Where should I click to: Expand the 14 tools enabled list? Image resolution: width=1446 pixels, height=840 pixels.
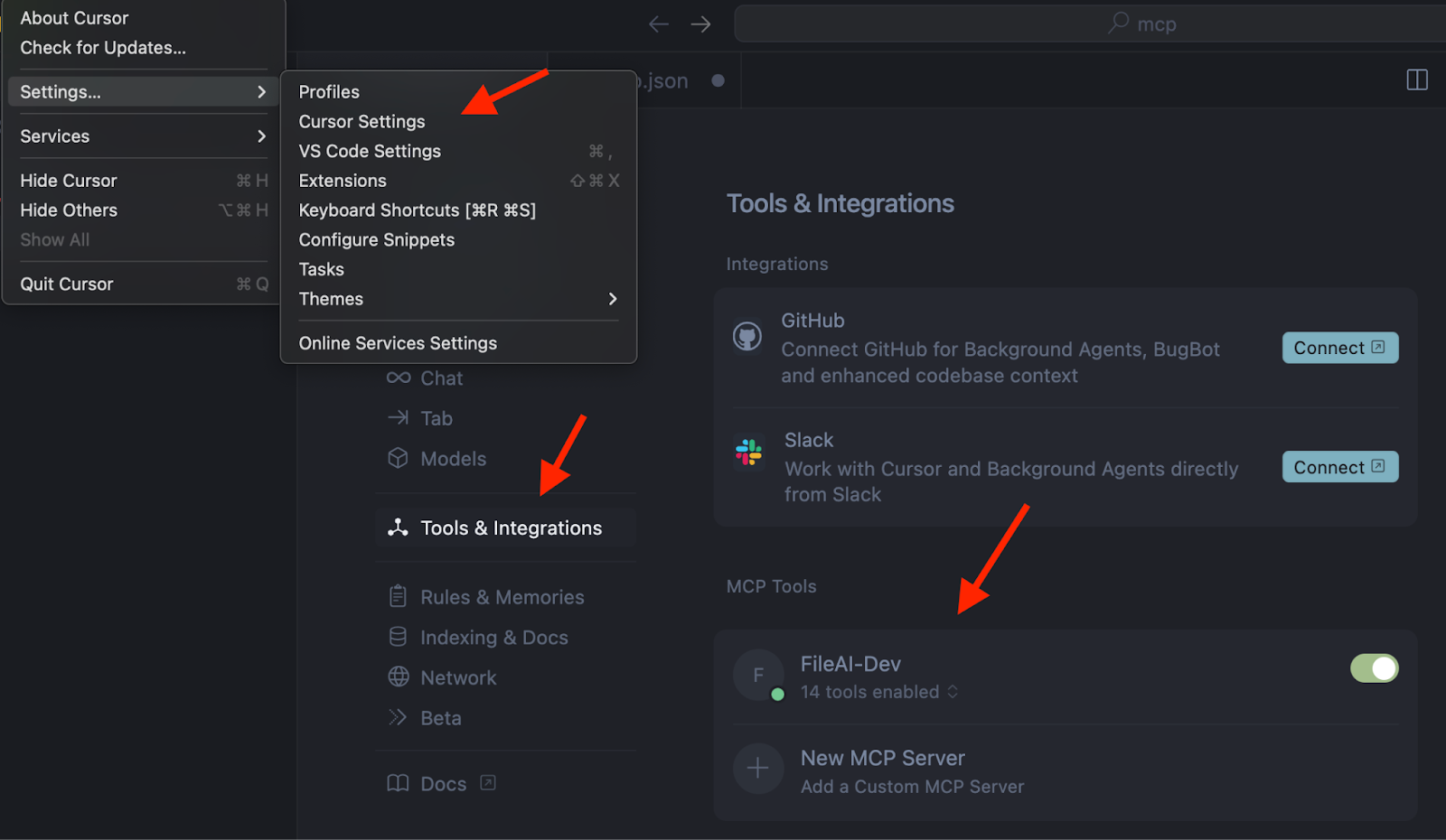(878, 692)
